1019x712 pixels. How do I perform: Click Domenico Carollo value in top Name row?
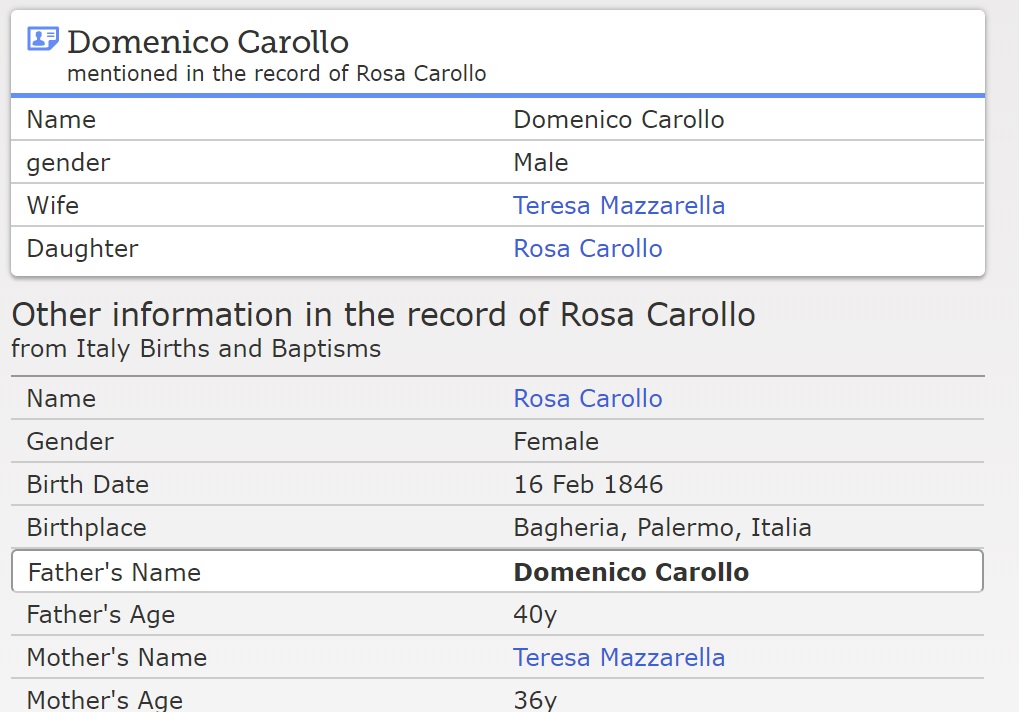click(x=618, y=120)
